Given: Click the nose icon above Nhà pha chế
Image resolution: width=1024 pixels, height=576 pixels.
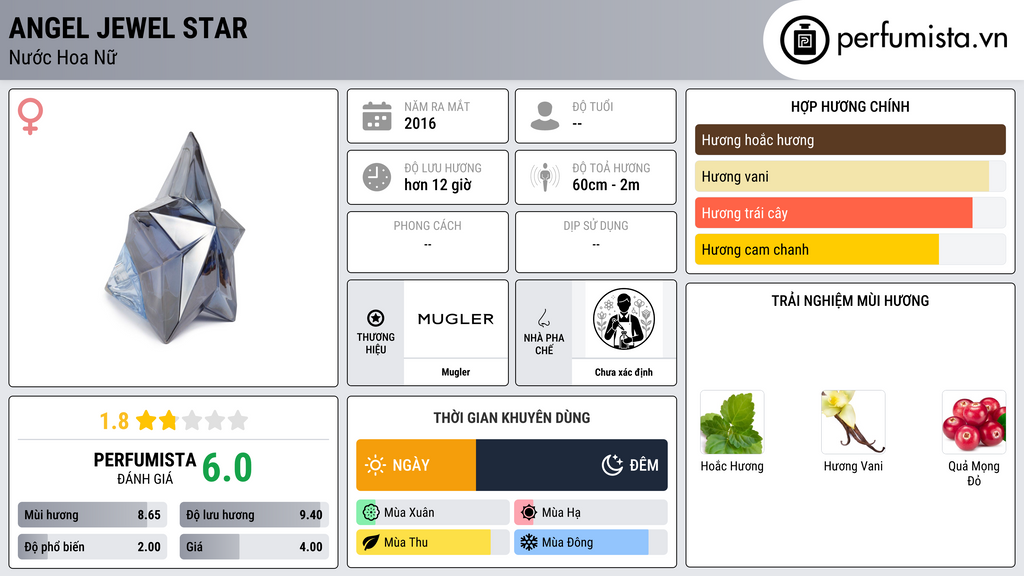Looking at the screenshot, I should coord(543,318).
